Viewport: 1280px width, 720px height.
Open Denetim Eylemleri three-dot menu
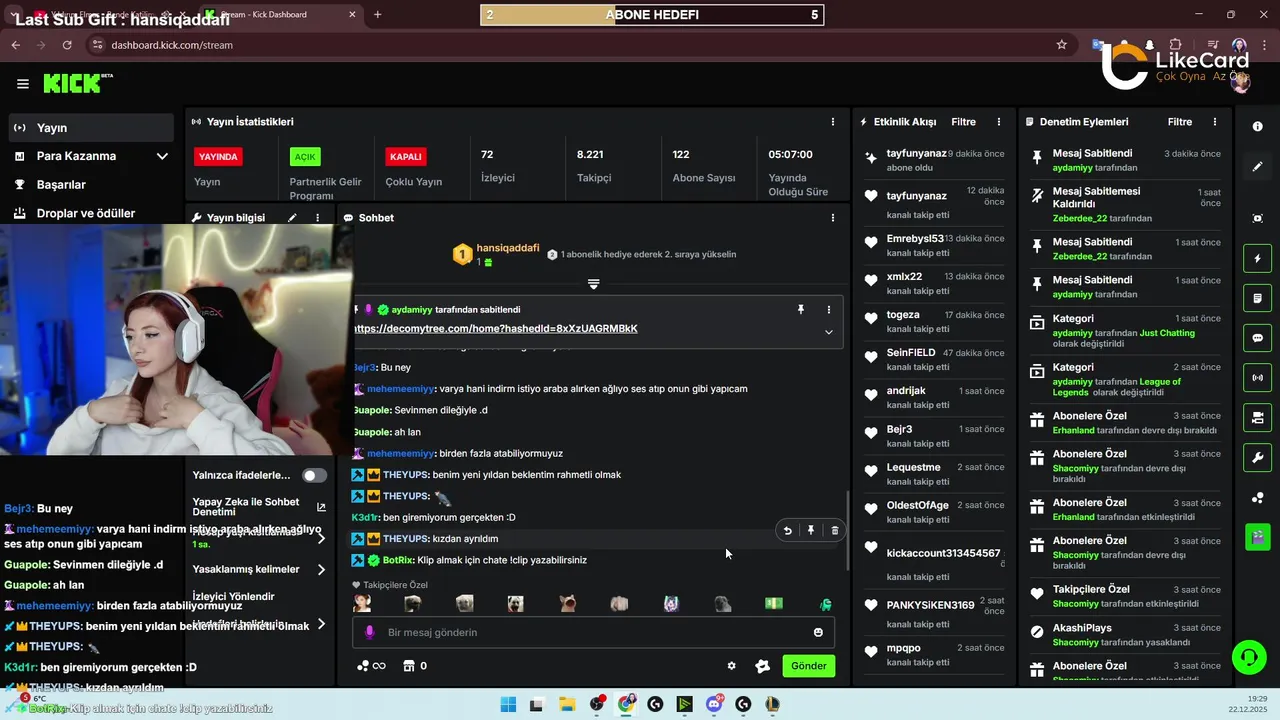(1215, 122)
